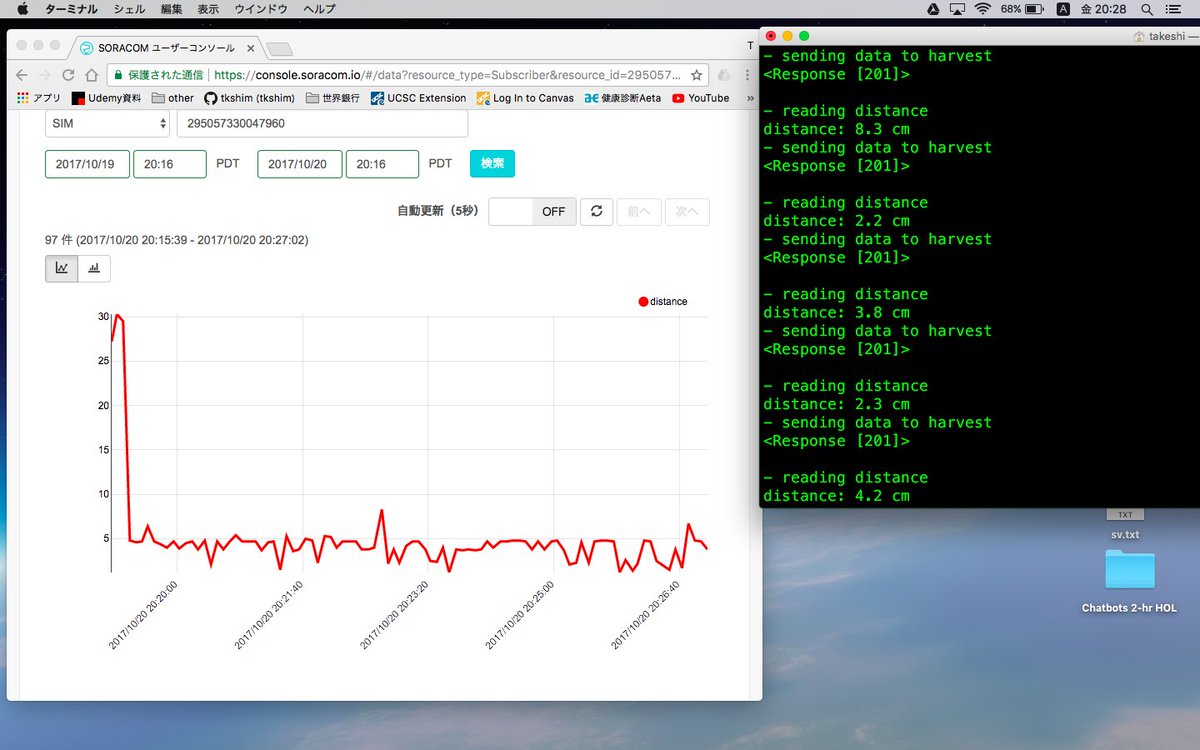Click the end date field 2017/10/20
This screenshot has height=750, width=1200.
[x=300, y=164]
